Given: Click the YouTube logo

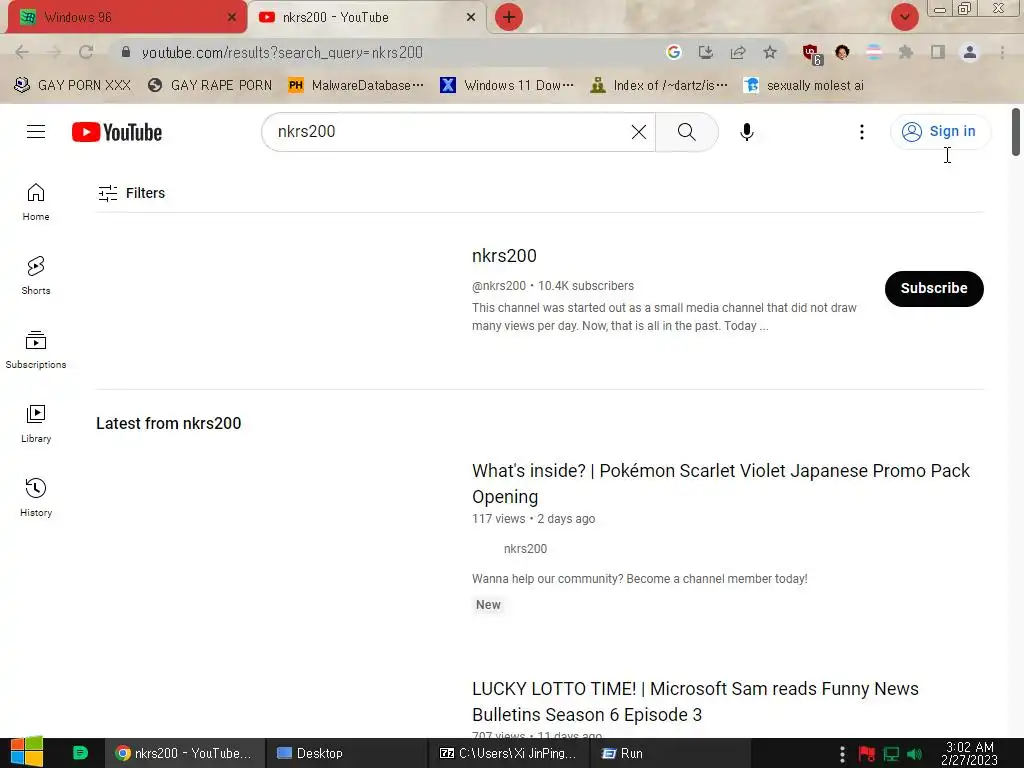Looking at the screenshot, I should (117, 132).
